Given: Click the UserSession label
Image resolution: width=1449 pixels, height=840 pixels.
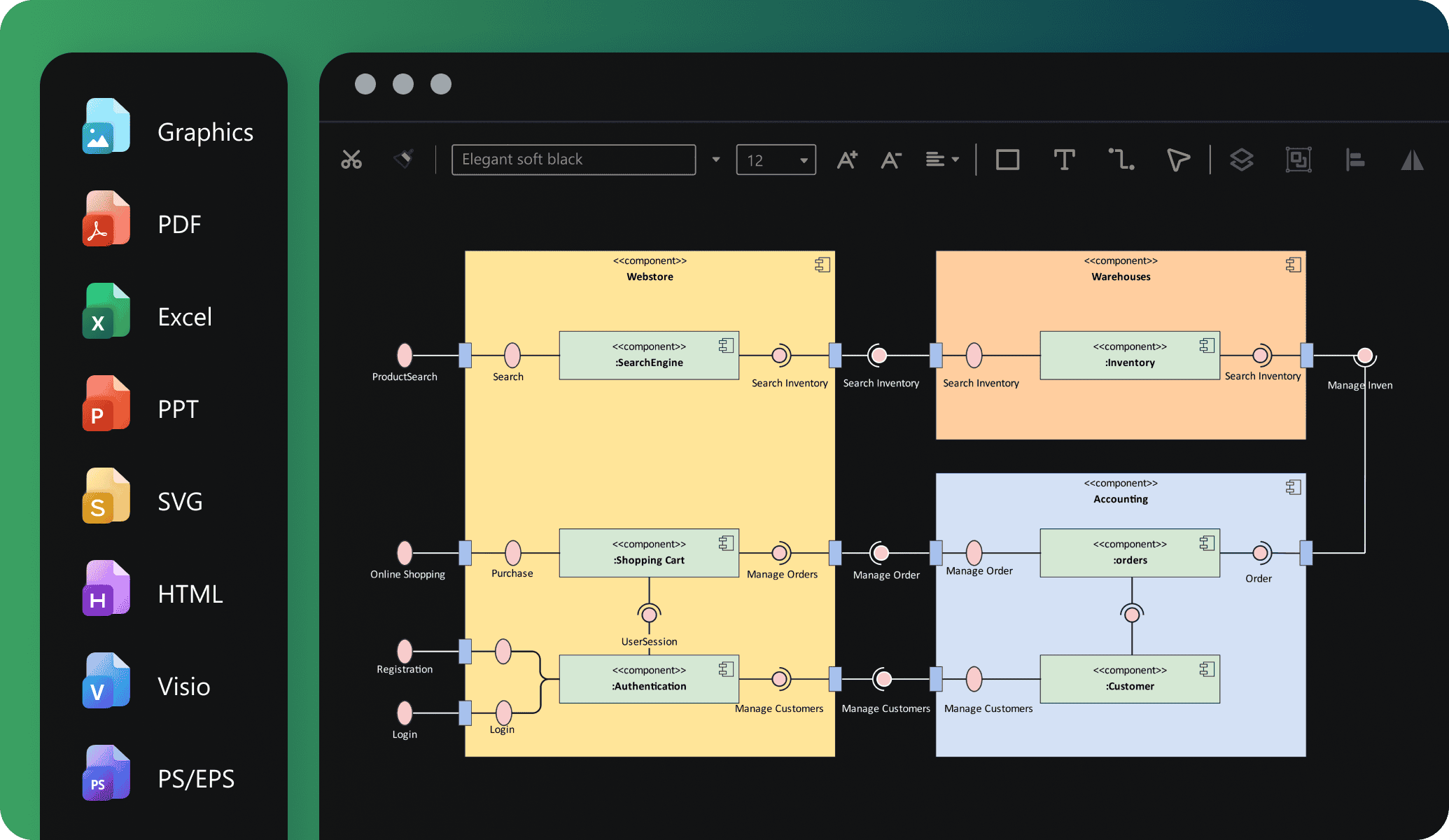Looking at the screenshot, I should point(649,641).
